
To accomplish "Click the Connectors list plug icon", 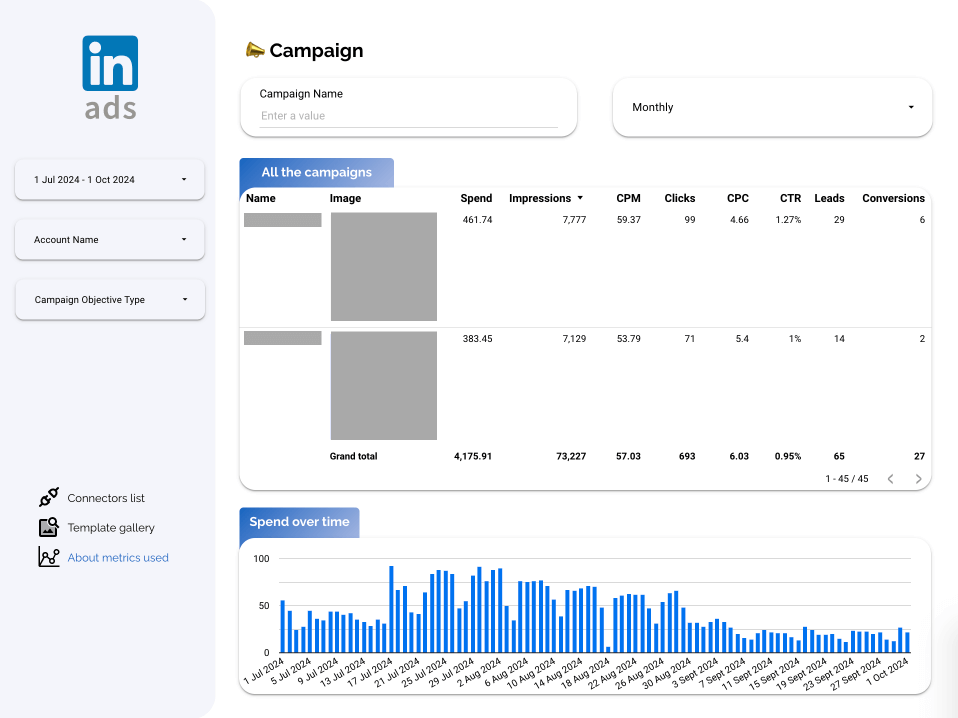I will point(48,498).
